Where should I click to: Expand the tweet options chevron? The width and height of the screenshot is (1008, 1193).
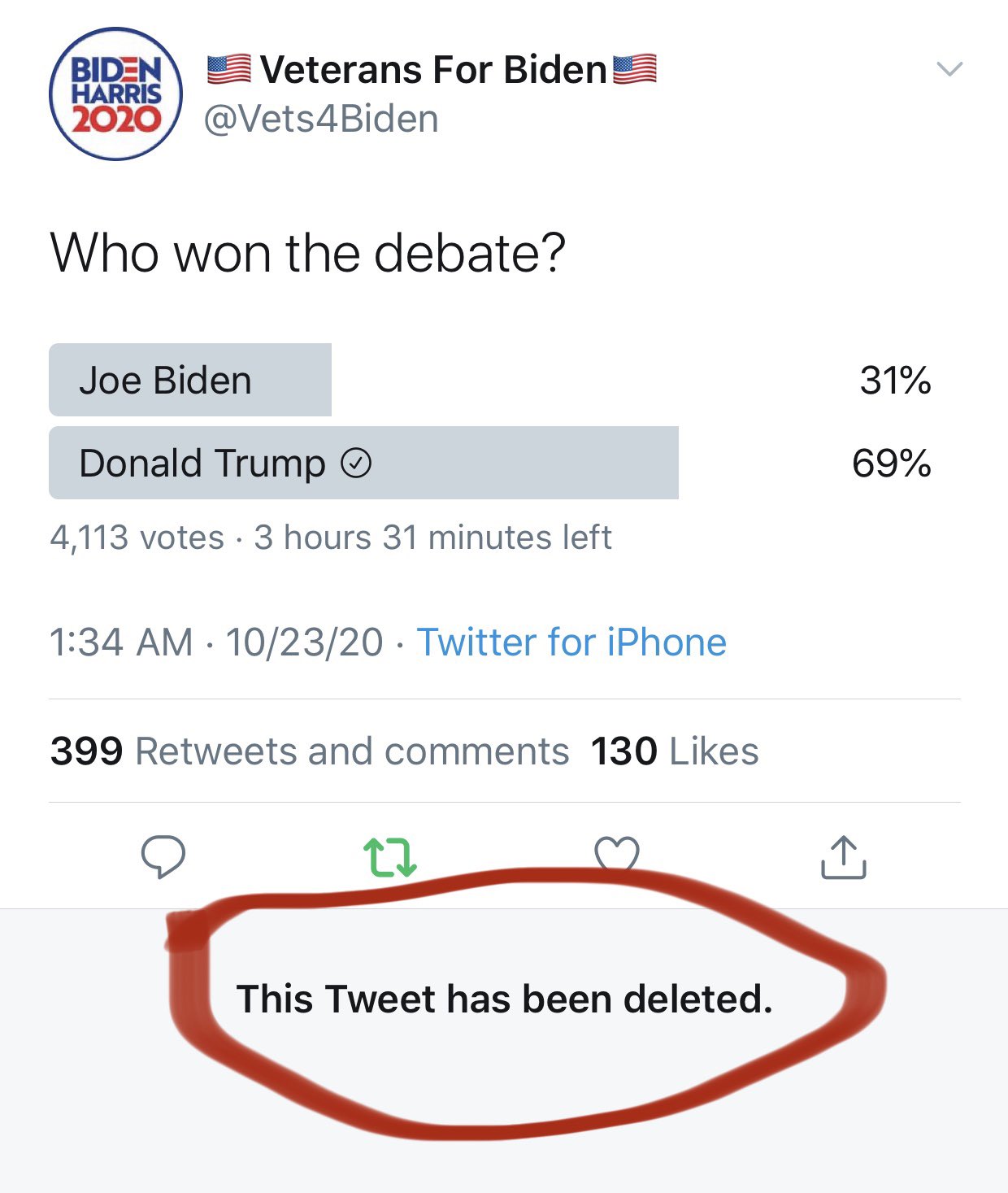point(949,69)
